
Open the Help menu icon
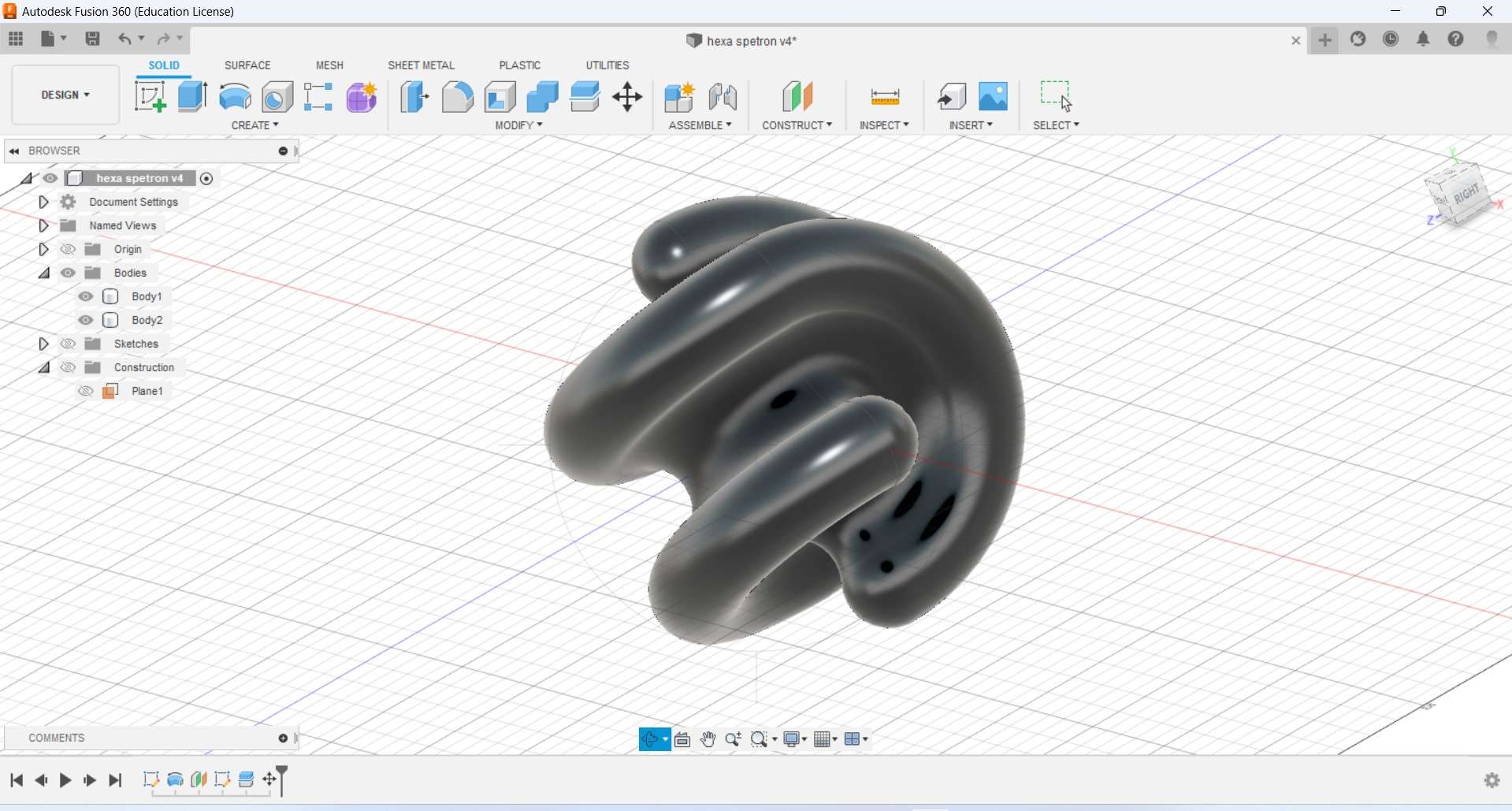click(x=1456, y=39)
